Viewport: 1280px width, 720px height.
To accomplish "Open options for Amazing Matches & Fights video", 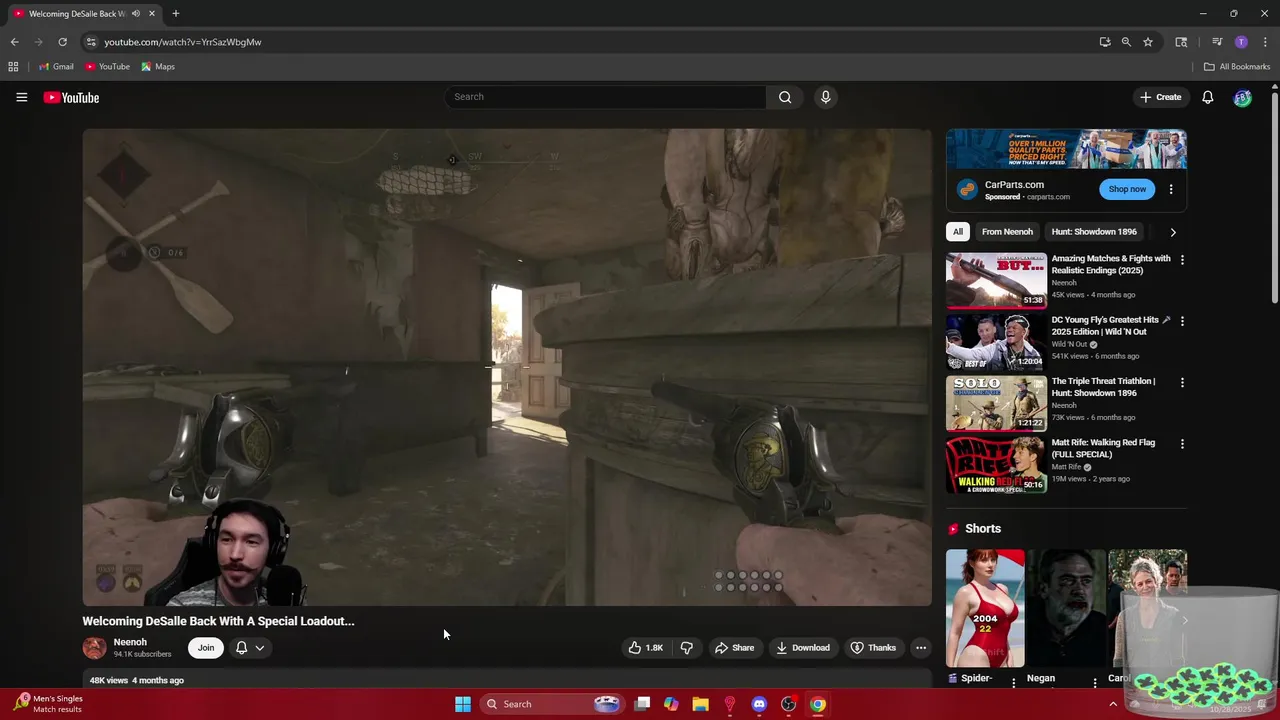I will 1182,260.
